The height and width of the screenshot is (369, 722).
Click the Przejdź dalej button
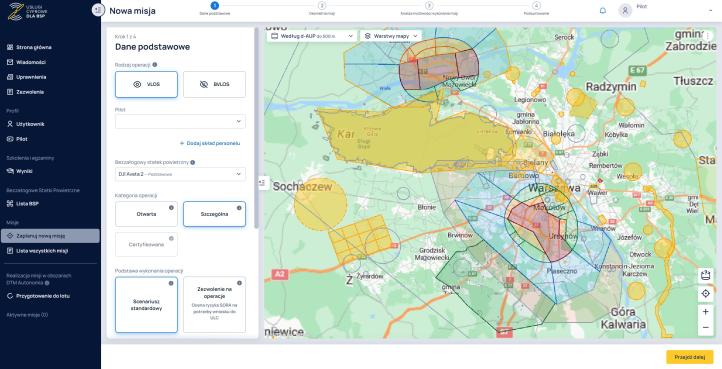690,357
